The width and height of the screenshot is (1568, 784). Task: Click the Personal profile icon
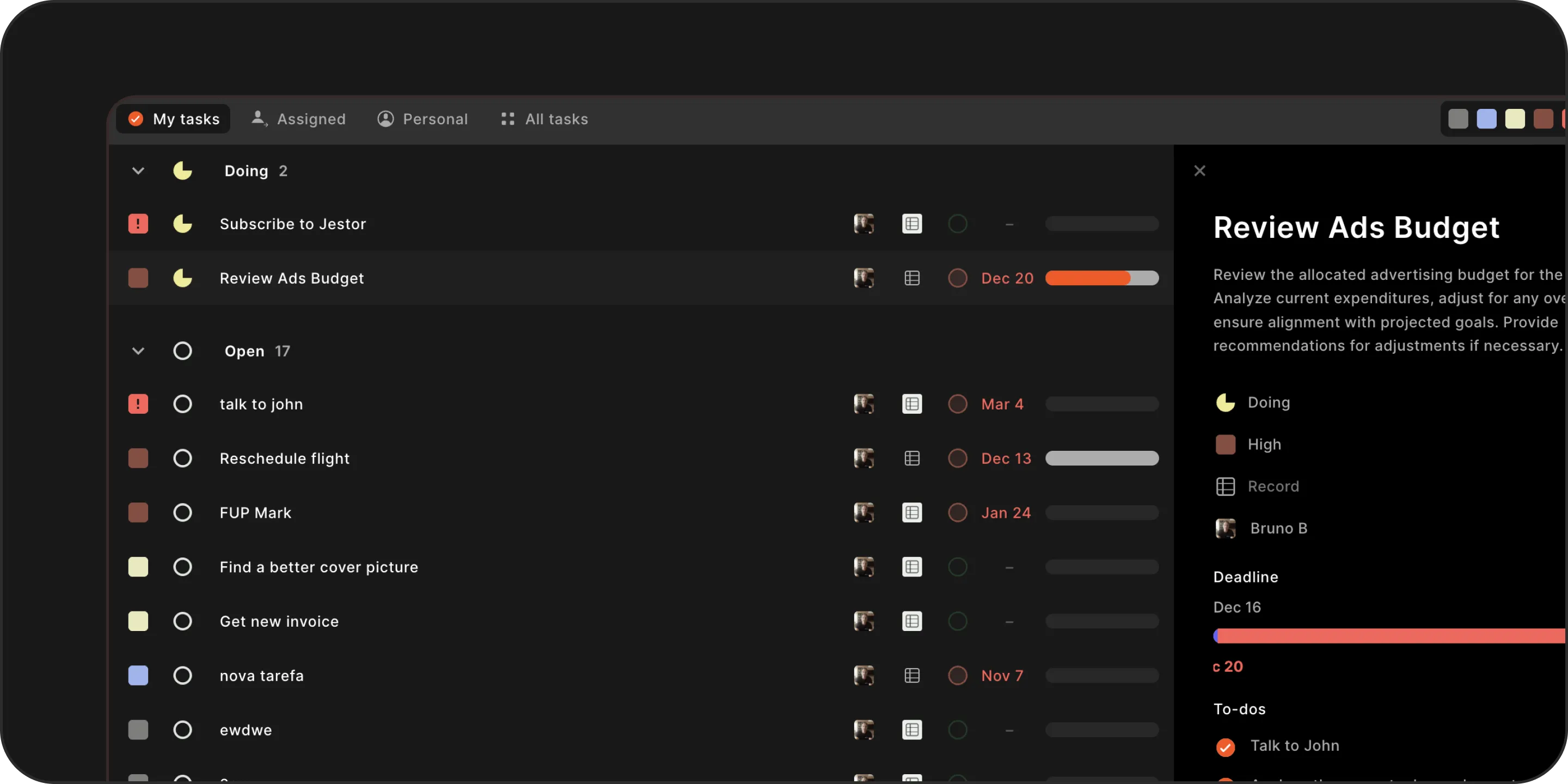tap(385, 119)
